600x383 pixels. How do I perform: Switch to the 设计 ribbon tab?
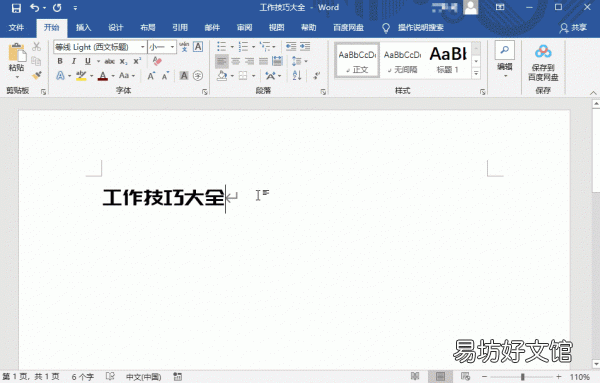pyautogui.click(x=116, y=28)
